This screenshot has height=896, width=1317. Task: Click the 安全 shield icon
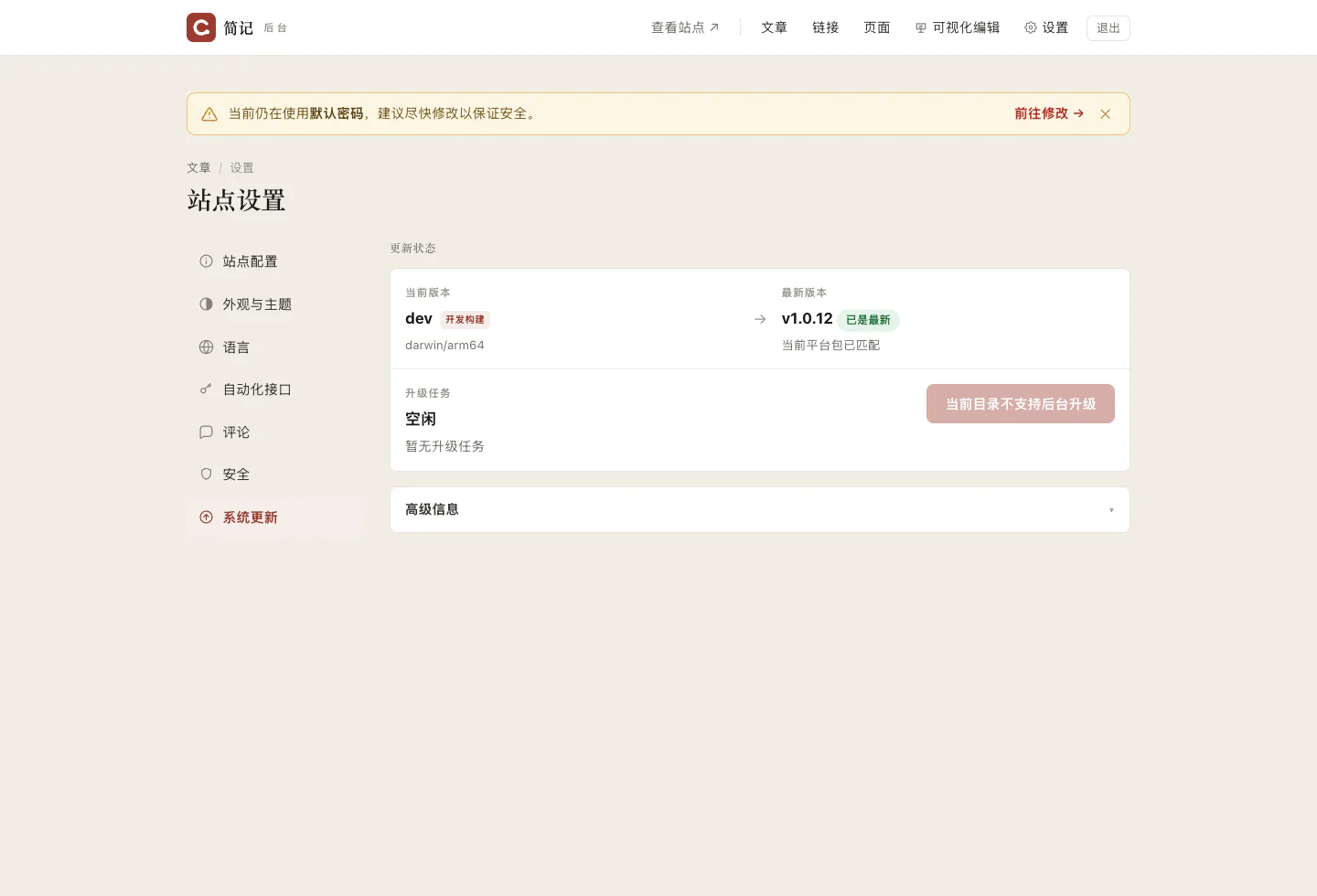point(206,475)
